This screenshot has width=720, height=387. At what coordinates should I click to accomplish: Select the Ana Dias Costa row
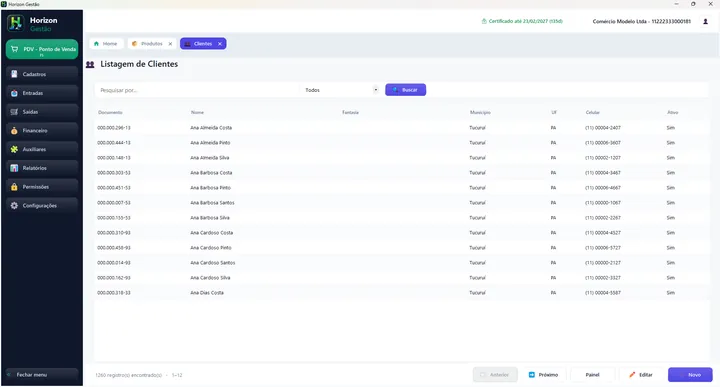click(401, 293)
